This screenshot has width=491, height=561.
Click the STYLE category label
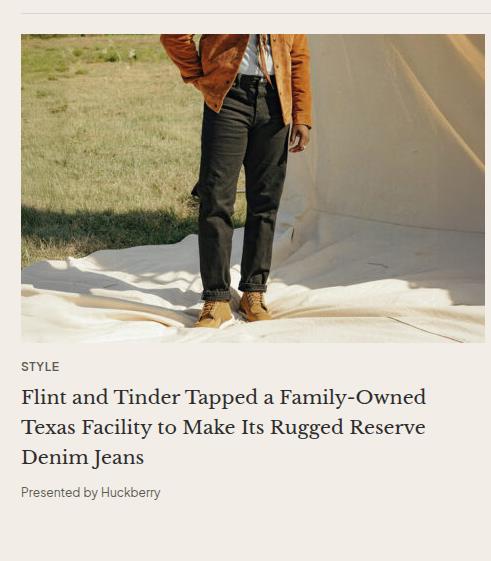40,367
